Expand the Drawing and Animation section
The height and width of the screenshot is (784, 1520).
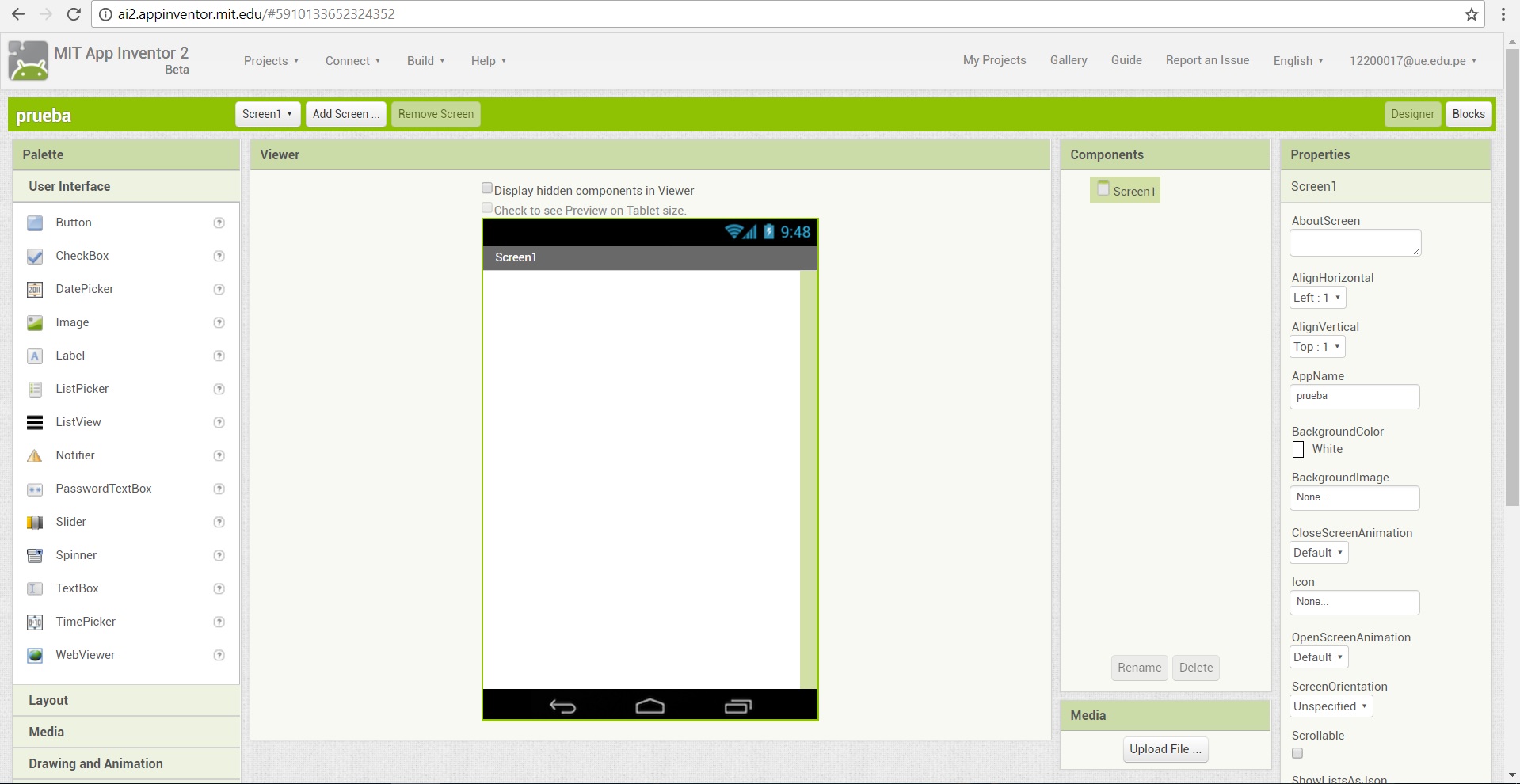click(126, 763)
